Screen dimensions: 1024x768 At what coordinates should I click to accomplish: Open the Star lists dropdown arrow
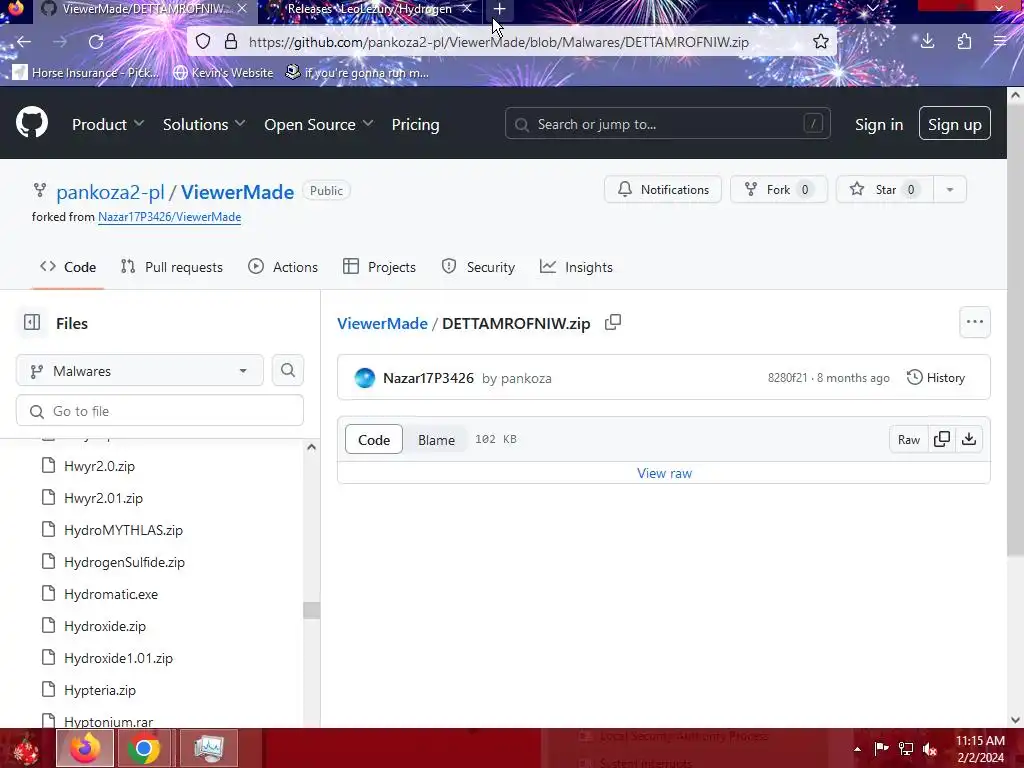click(x=950, y=189)
